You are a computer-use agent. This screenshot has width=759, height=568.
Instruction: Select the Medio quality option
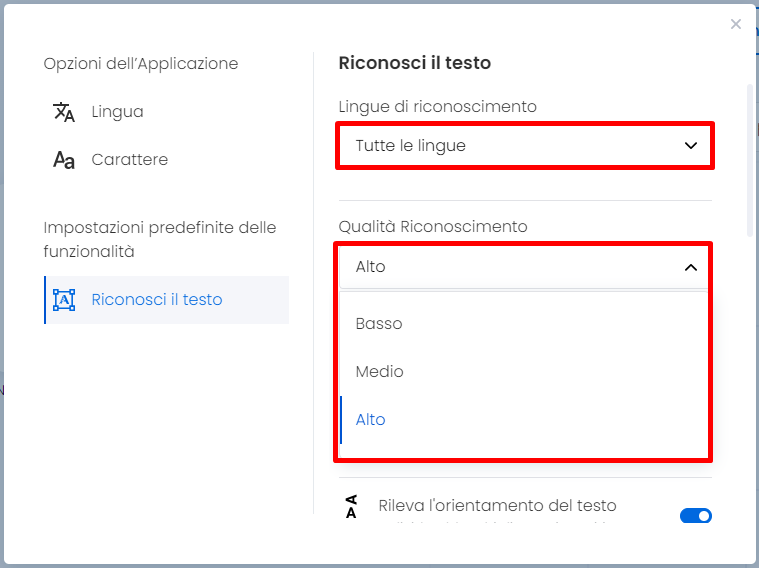[525, 371]
